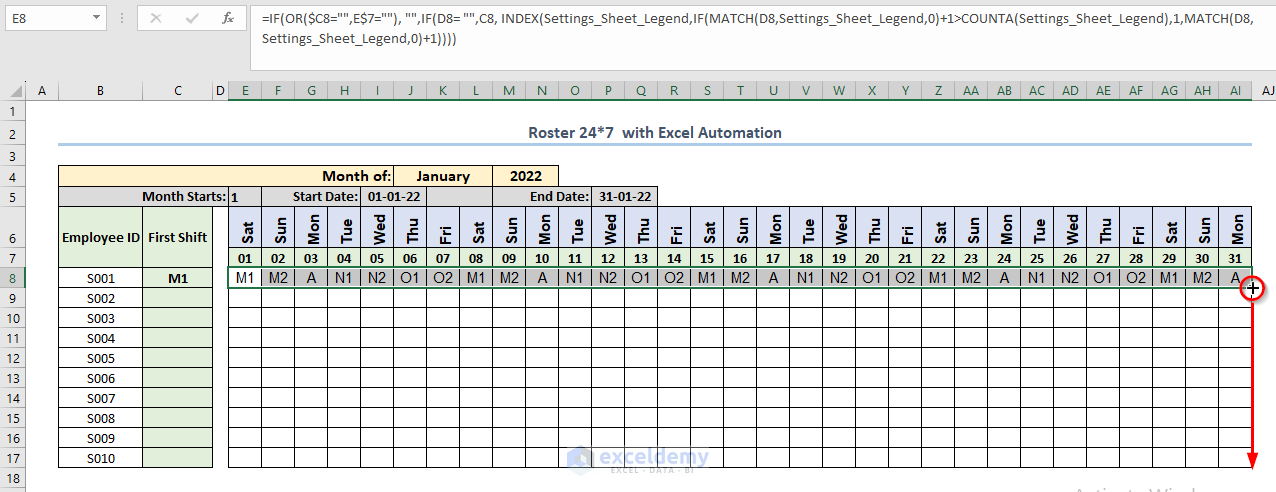
Task: Click the Enter checkmark icon in formula bar
Action: [x=193, y=18]
